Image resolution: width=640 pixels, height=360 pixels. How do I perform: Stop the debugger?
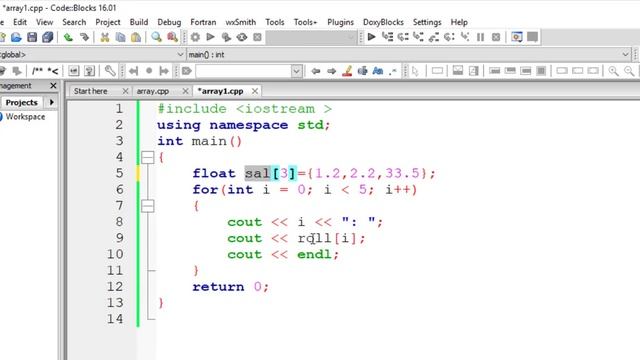[496, 37]
